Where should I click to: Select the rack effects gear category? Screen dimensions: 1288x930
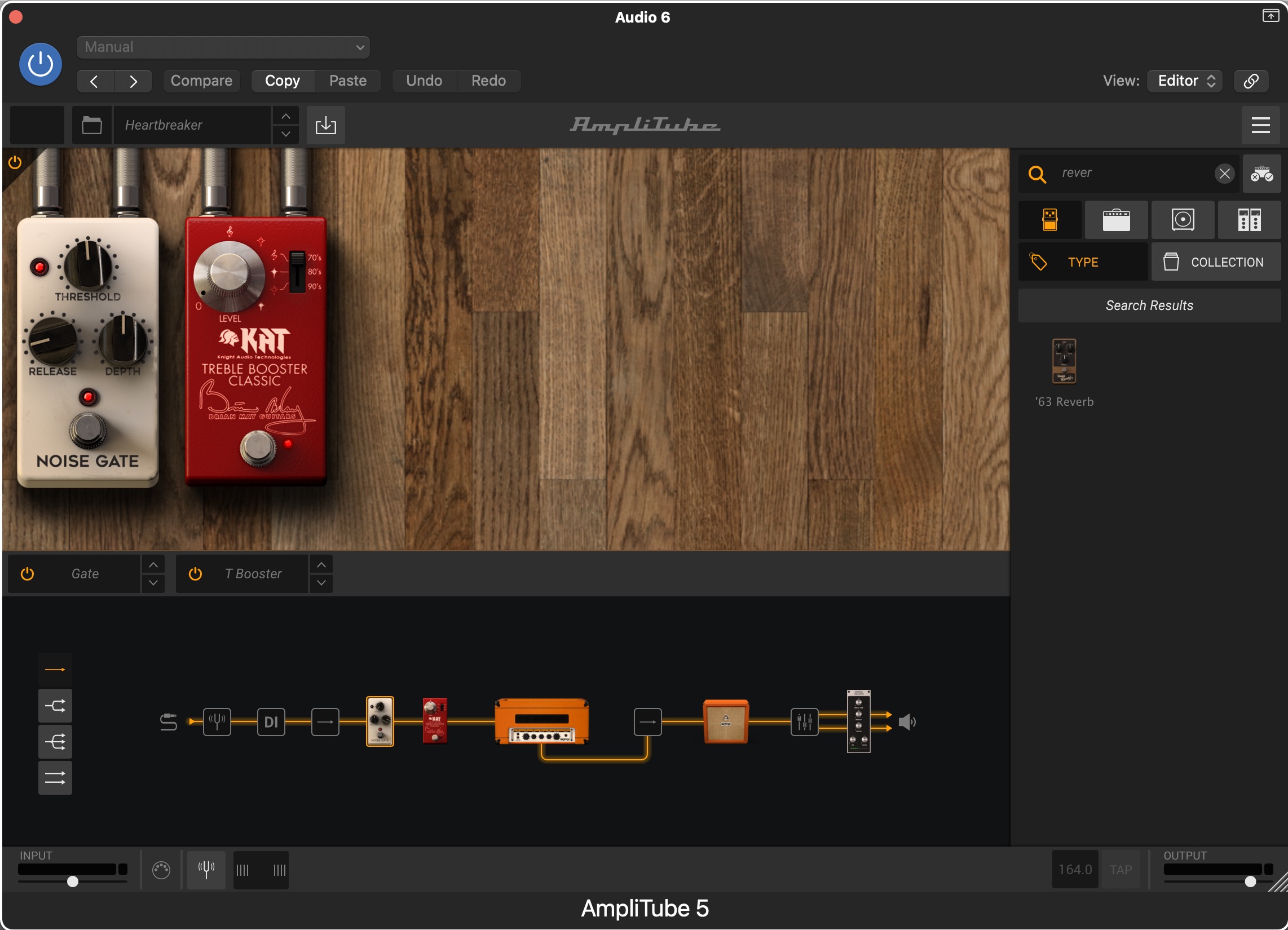[1249, 220]
